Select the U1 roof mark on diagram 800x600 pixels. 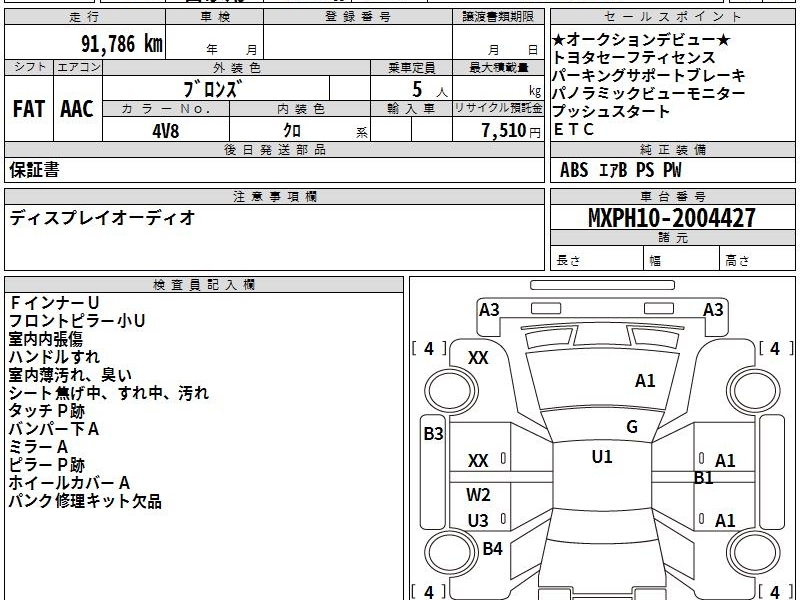602,457
